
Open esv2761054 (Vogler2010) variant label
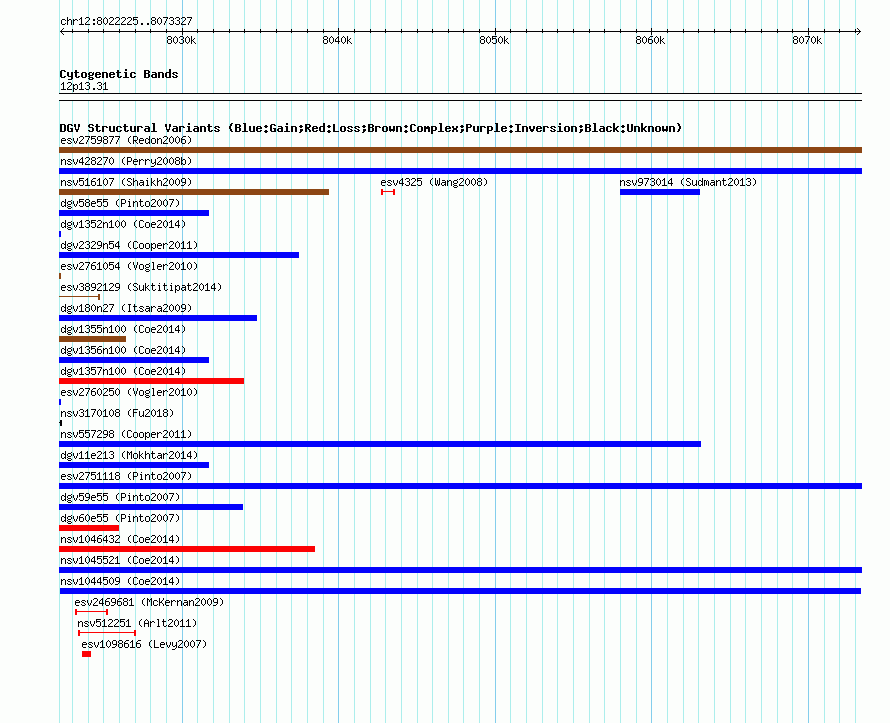129,266
